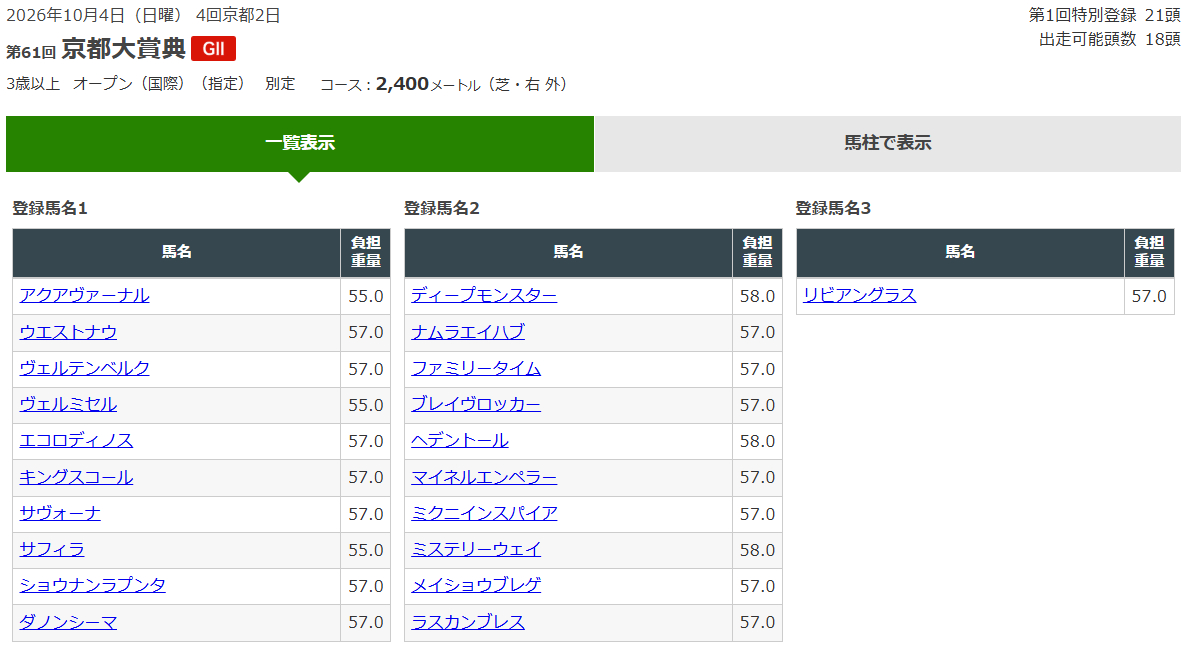Viewport: 1183px width, 645px height.
Task: Click the 登録馬名3 heading
Action: (x=833, y=208)
